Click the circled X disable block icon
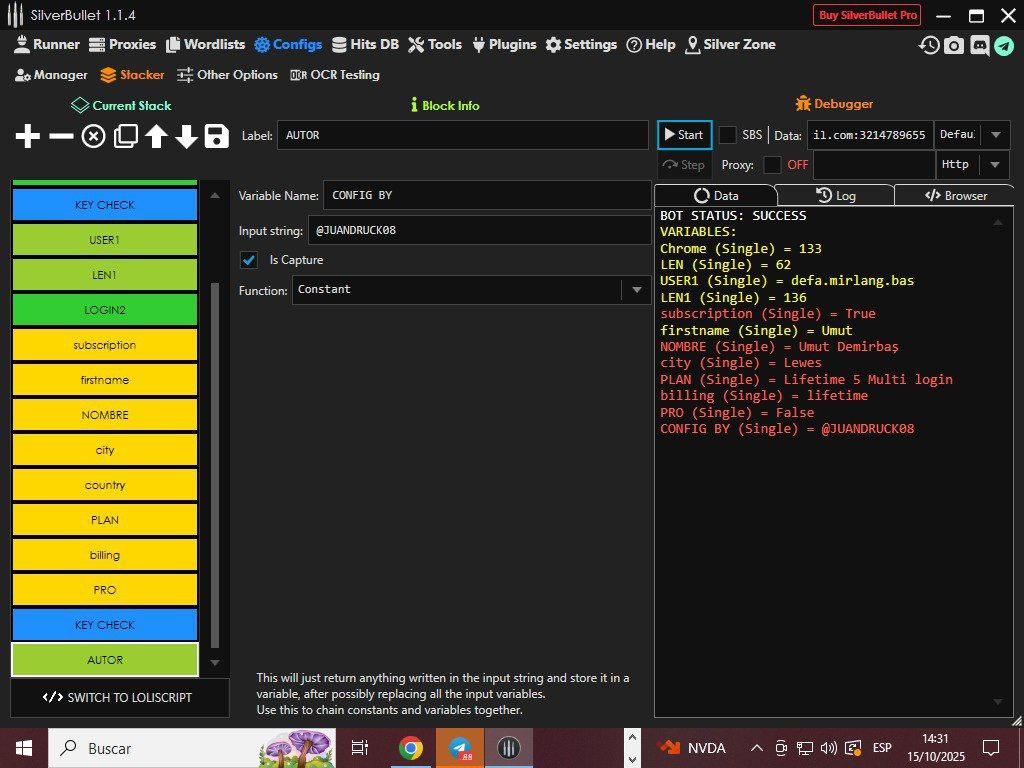 pyautogui.click(x=93, y=137)
